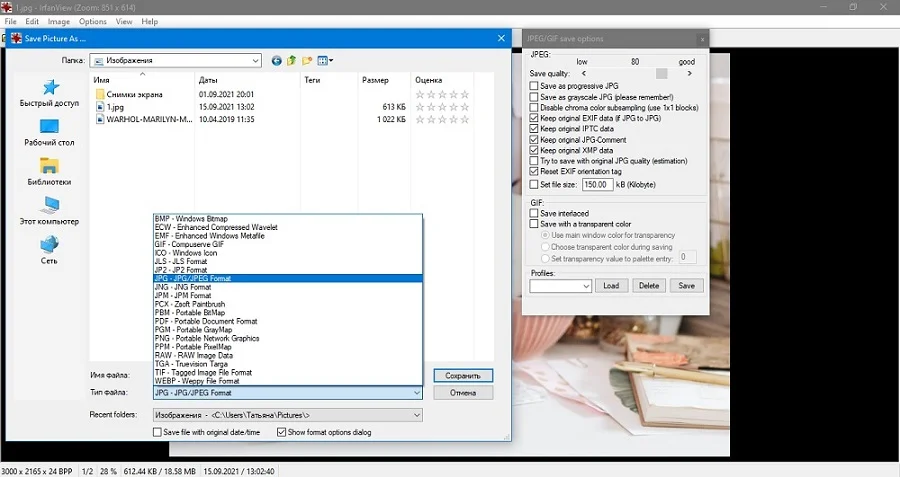The image size is (900, 477).
Task: Open Быстрый доступ quick access location
Action: point(49,93)
